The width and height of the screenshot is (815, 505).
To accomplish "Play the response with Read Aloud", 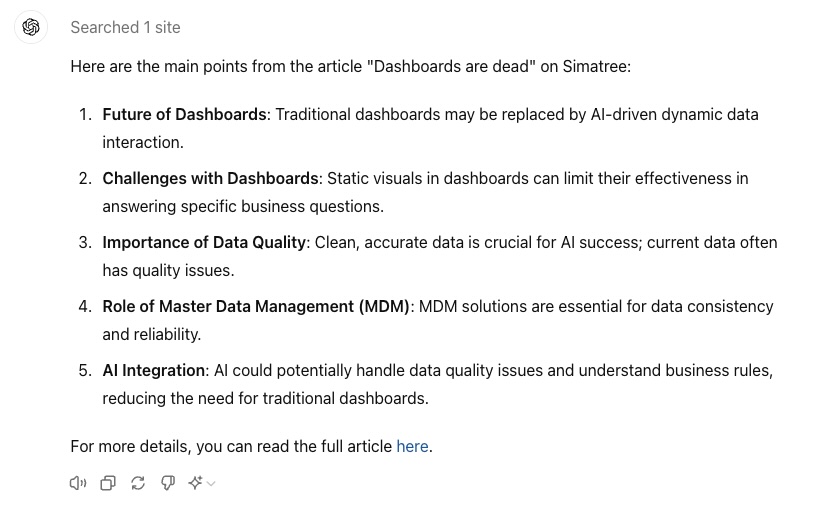I will [x=77, y=483].
